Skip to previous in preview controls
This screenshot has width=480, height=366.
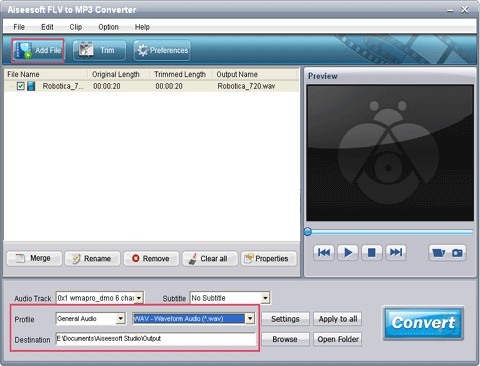tap(324, 252)
